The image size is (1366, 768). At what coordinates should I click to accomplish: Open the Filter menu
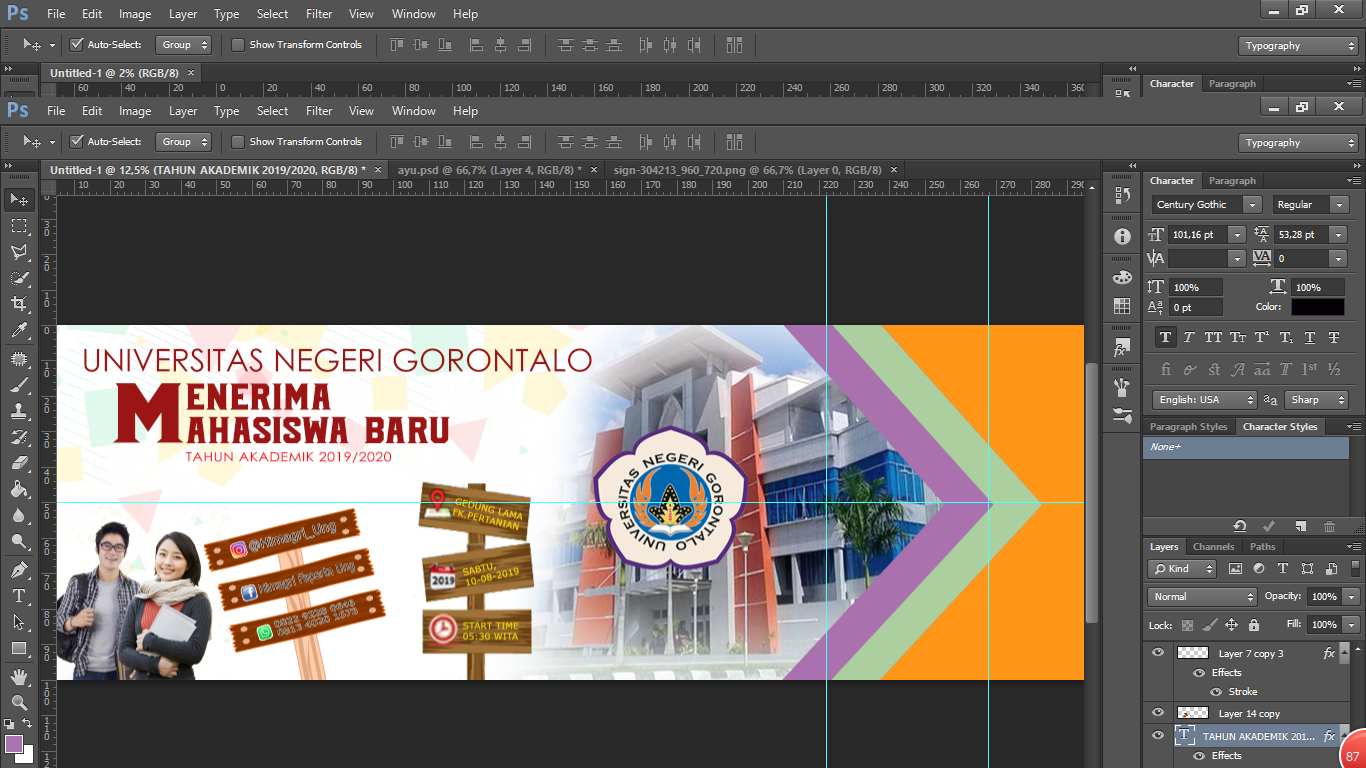coord(318,111)
